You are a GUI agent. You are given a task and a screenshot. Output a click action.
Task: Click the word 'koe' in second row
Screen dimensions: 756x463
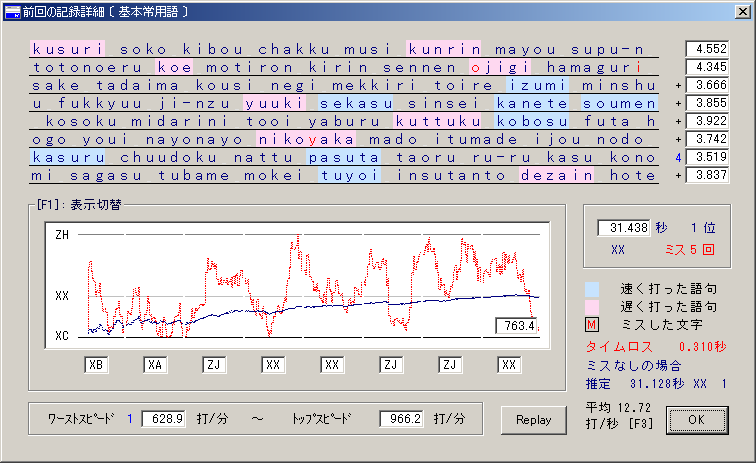(175, 68)
